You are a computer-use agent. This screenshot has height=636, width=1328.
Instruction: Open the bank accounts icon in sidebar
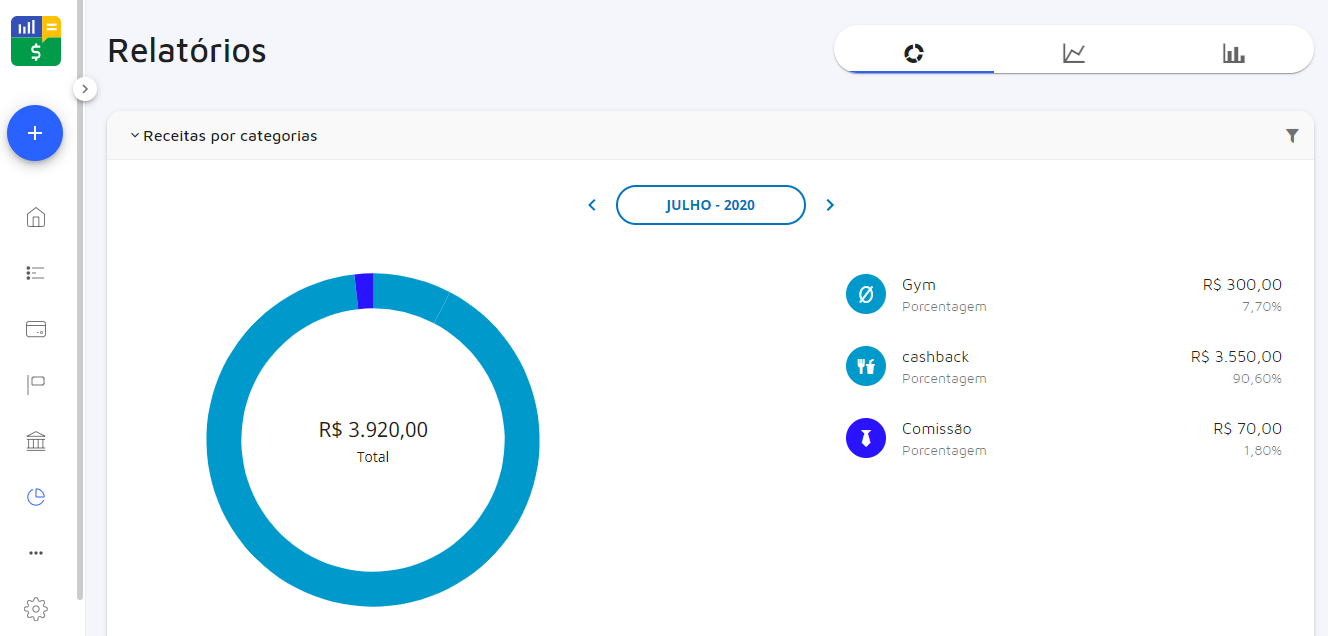pyautogui.click(x=36, y=441)
